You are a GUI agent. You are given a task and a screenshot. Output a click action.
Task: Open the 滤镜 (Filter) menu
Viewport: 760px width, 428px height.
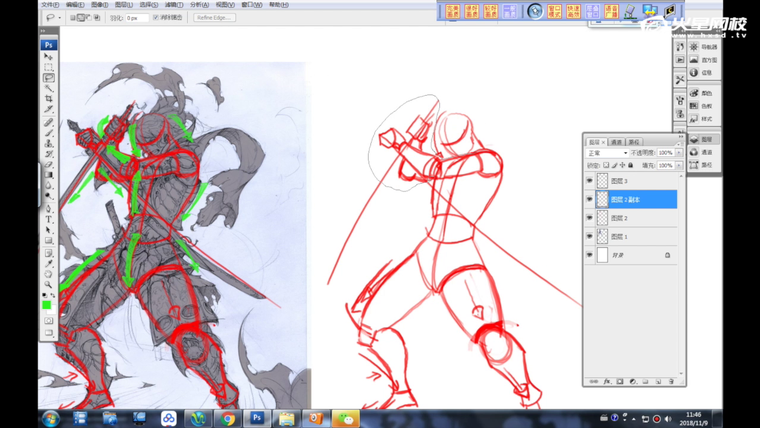175,5
